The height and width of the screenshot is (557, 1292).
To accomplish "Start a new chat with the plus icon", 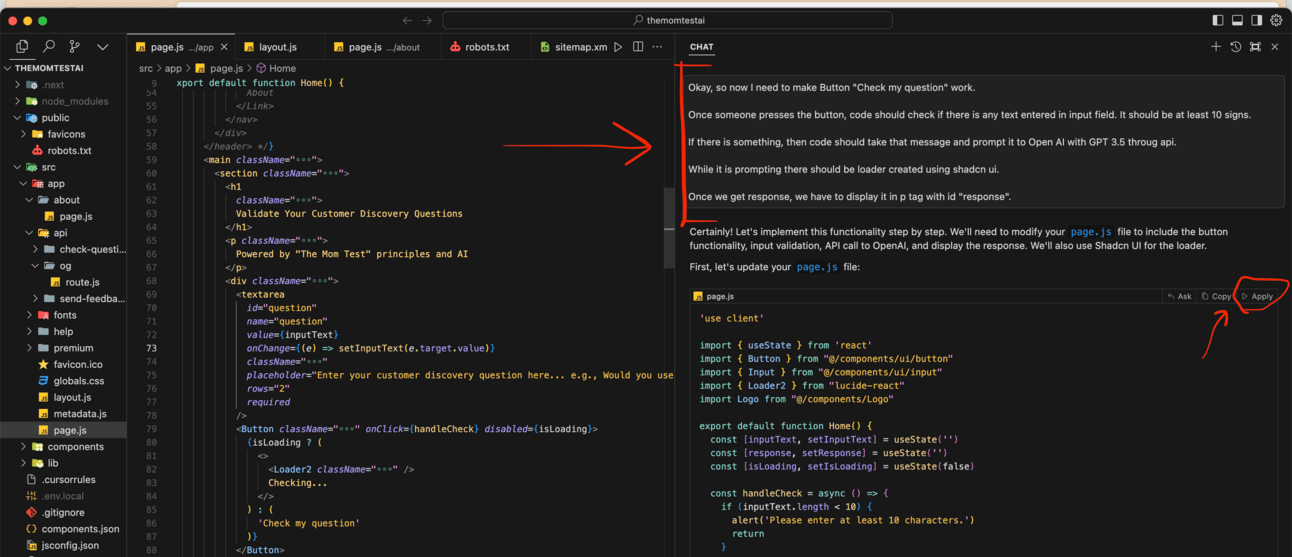I will point(1216,47).
